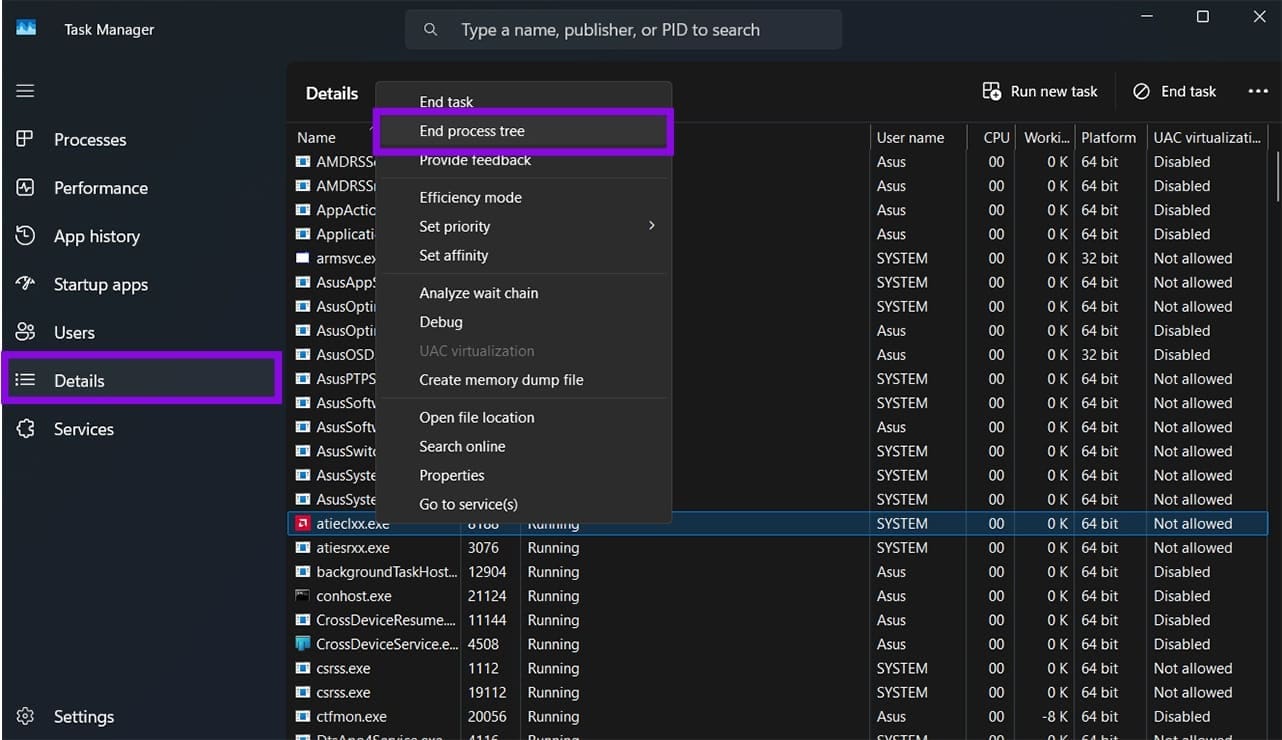Click the icon next to CrossDeviceService.exe
Image resolution: width=1282 pixels, height=740 pixels.
pos(303,644)
